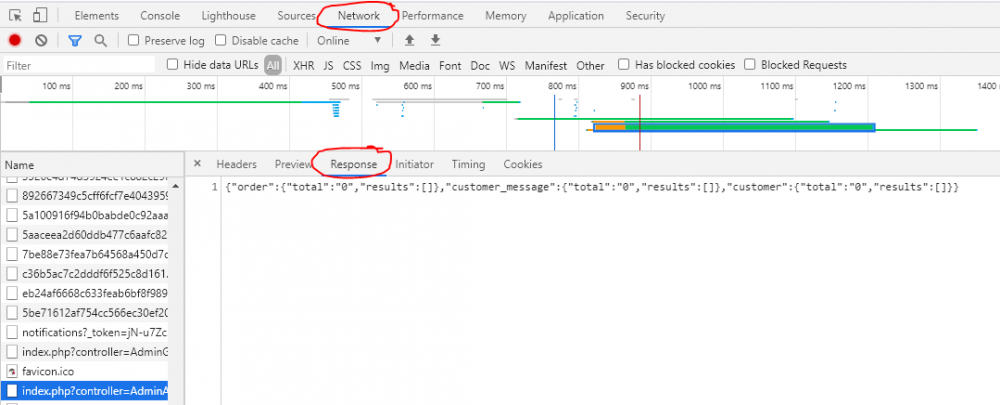Filter requests by XHR
Image resolution: width=1000 pixels, height=405 pixels.
tap(304, 65)
